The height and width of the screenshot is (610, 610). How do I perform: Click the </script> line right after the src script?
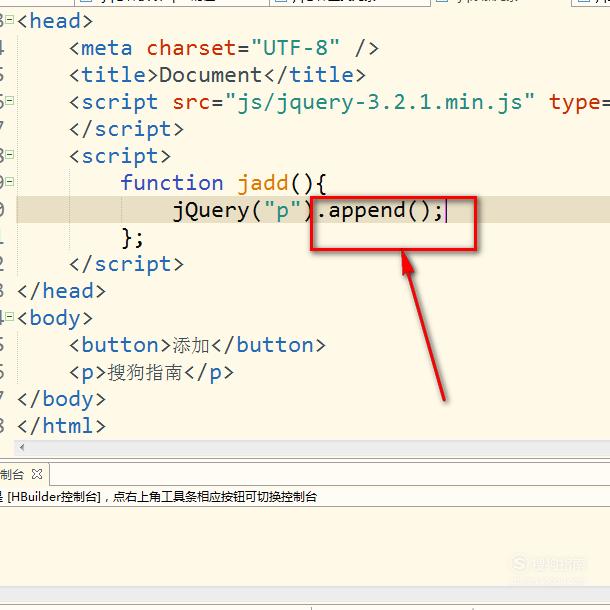click(126, 129)
